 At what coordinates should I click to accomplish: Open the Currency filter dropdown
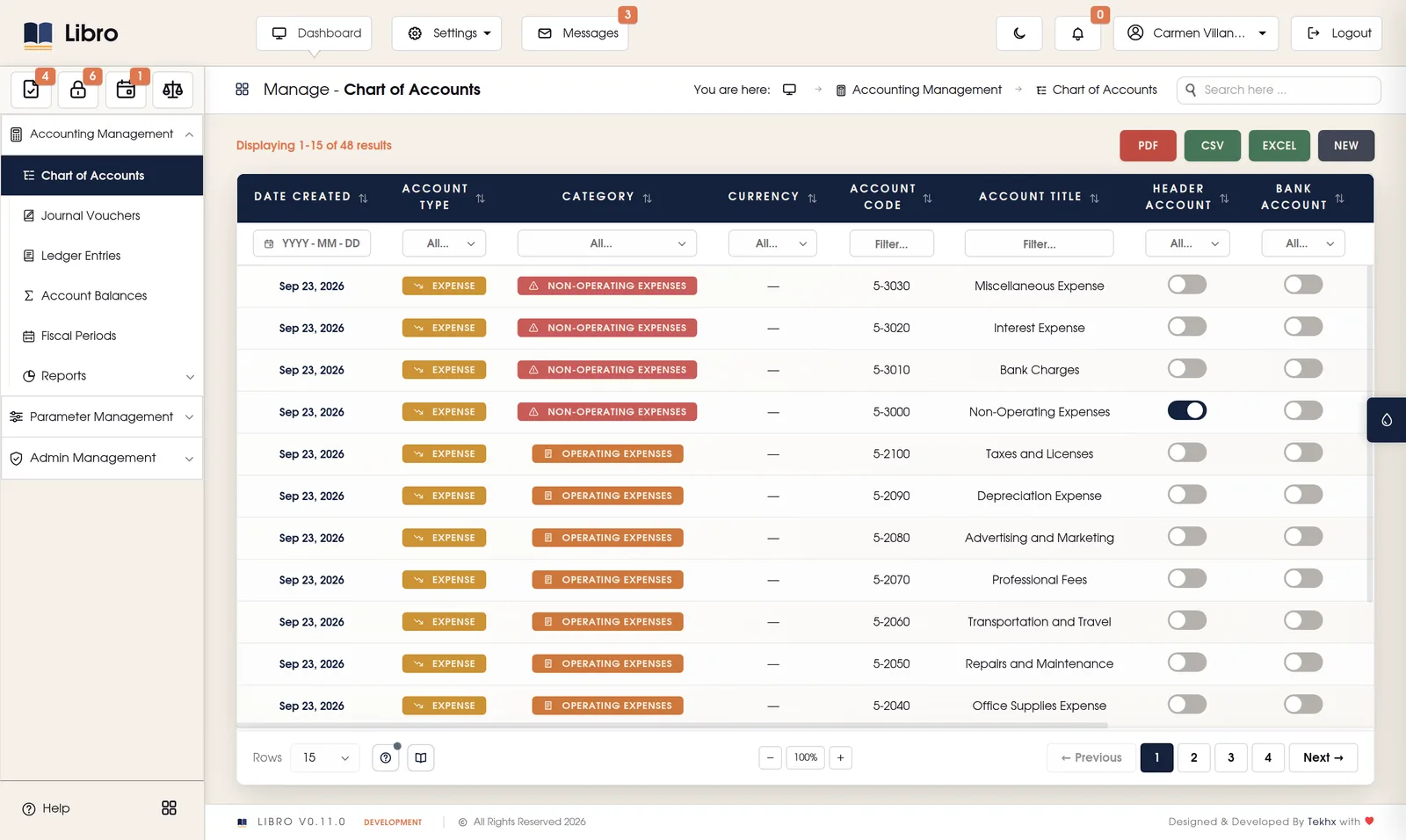(772, 243)
